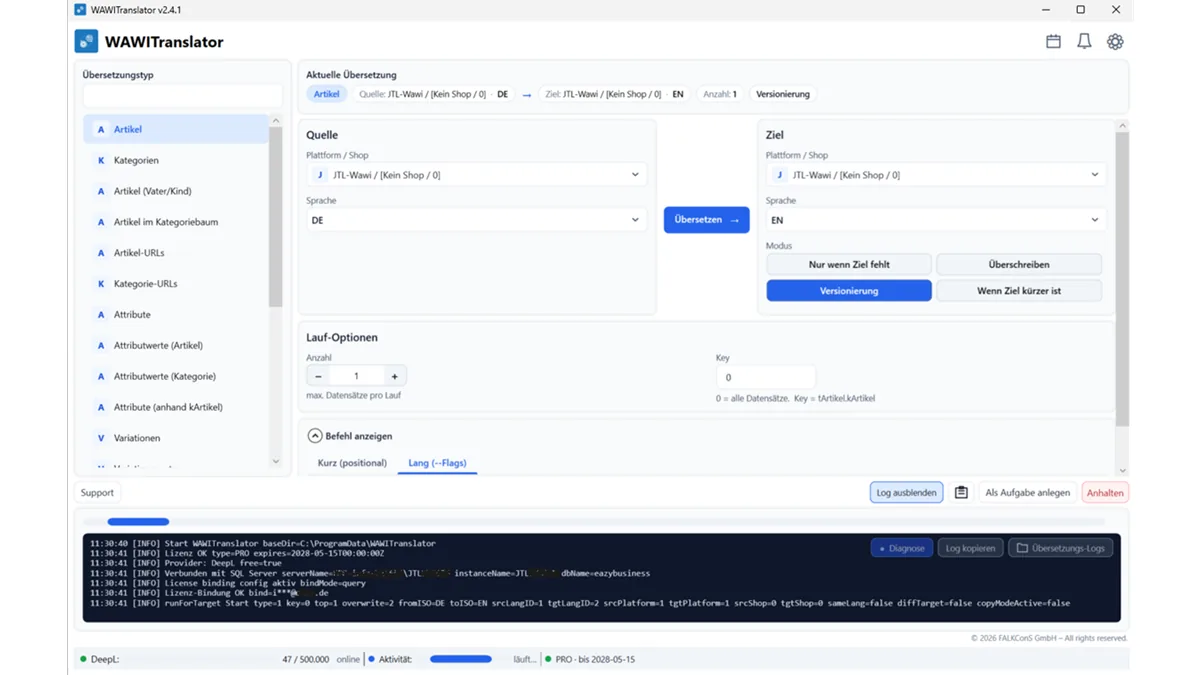This screenshot has width=1200, height=675.
Task: Click Als Aufgabe anlegen button
Action: pos(1027,492)
